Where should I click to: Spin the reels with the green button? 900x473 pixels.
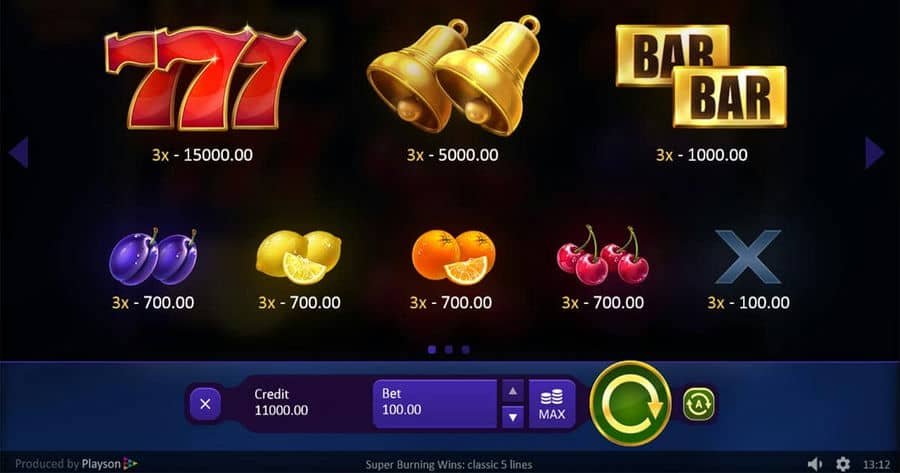(x=630, y=404)
